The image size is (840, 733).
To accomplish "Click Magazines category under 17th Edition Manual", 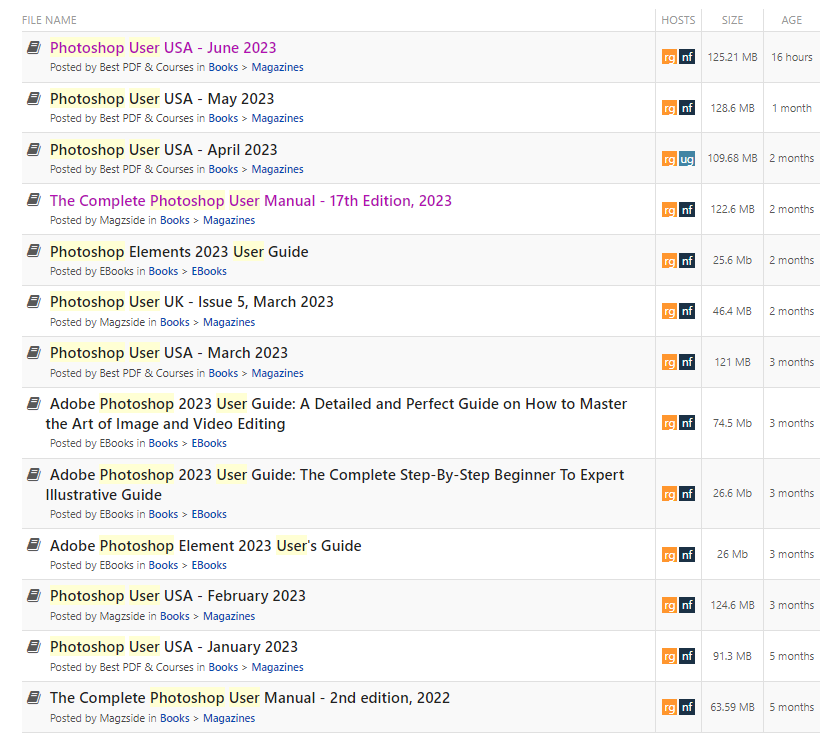I will pos(229,220).
